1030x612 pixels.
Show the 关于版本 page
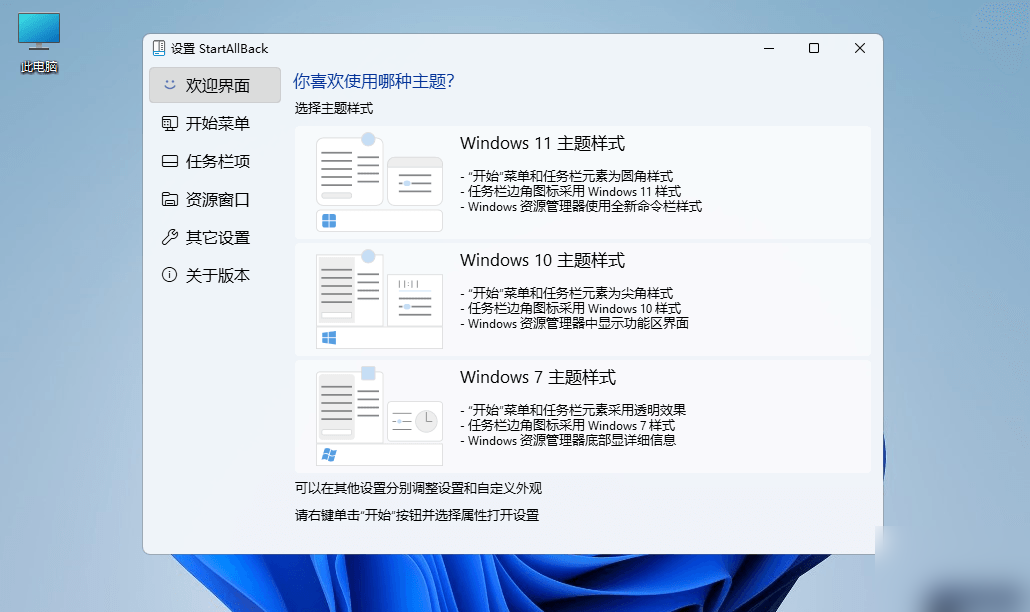tap(215, 275)
